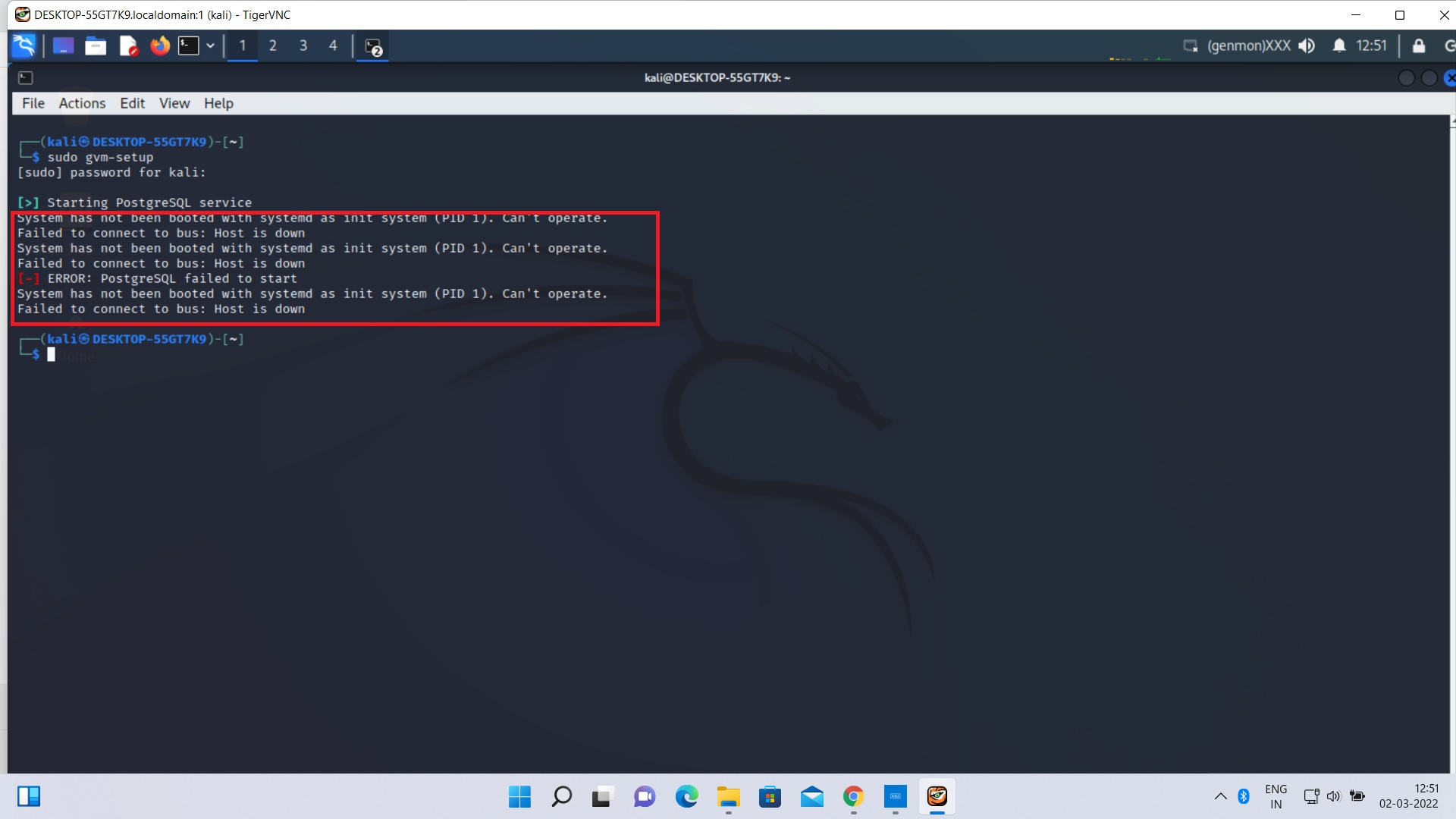The image size is (1456, 819).
Task: Expand the terminal launcher dropdown arrow
Action: point(210,46)
